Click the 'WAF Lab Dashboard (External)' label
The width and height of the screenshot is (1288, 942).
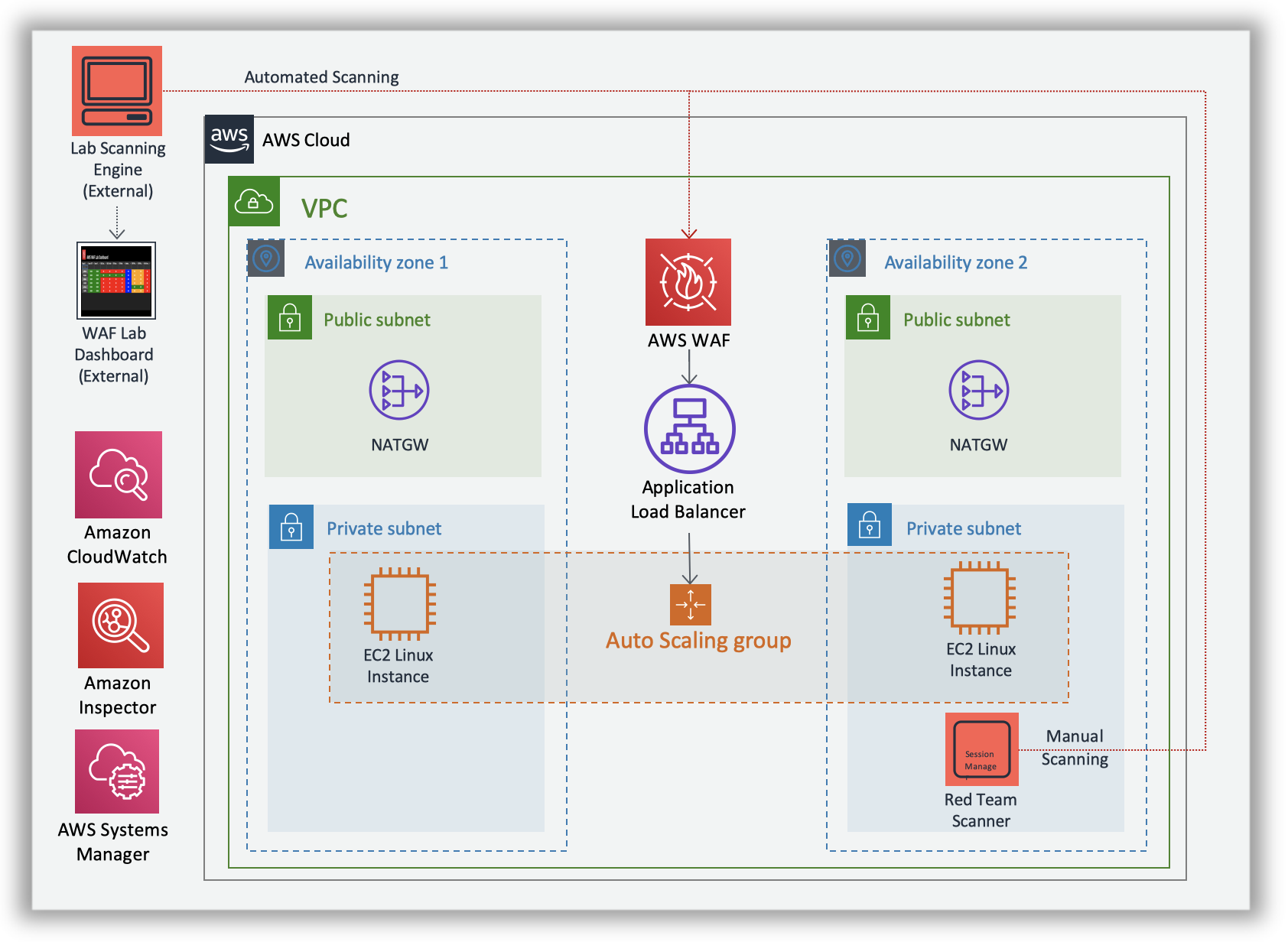pos(114,355)
